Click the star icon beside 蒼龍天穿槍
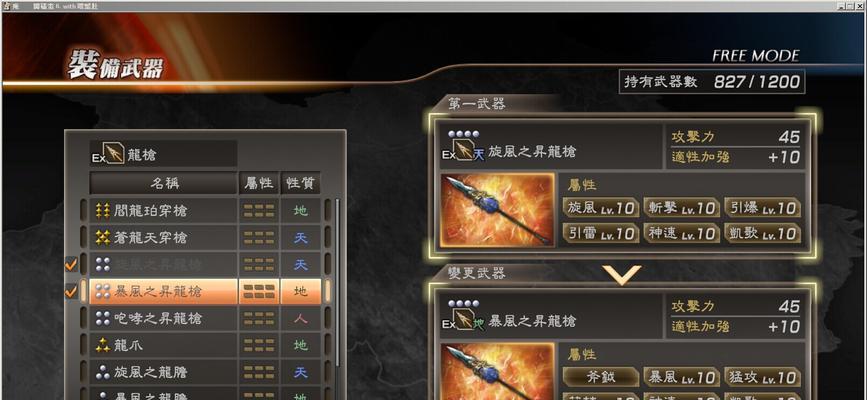This screenshot has height=400, width=867. [x=103, y=238]
